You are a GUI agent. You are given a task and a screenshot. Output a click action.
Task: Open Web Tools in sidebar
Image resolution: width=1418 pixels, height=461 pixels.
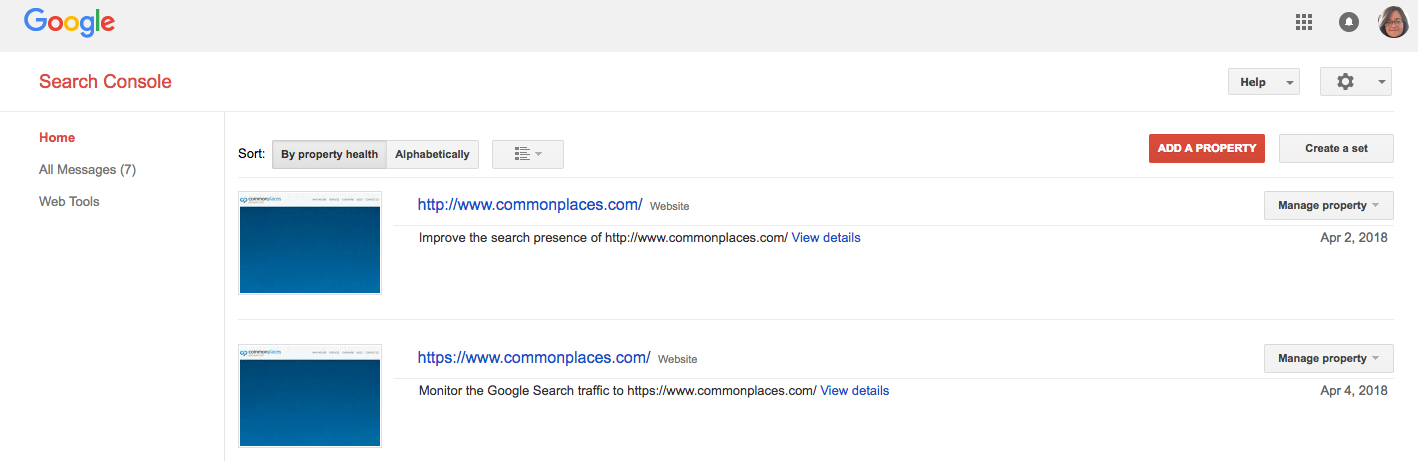(x=69, y=202)
